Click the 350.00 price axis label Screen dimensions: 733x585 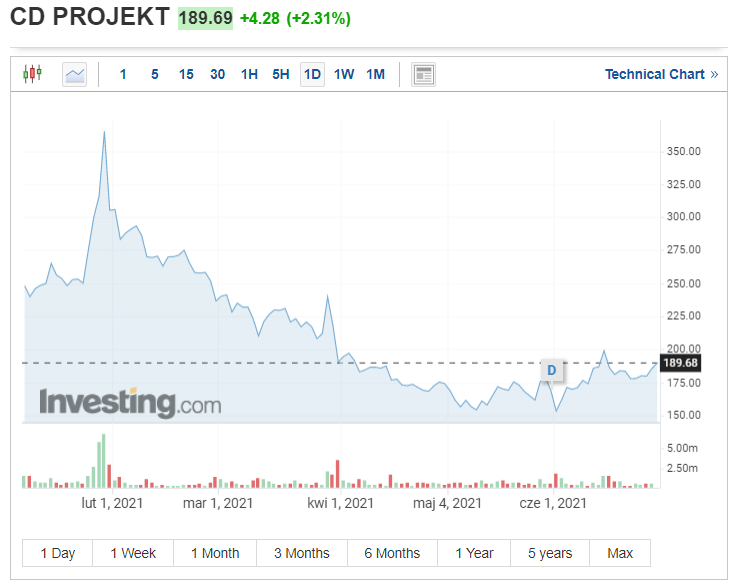[683, 151]
